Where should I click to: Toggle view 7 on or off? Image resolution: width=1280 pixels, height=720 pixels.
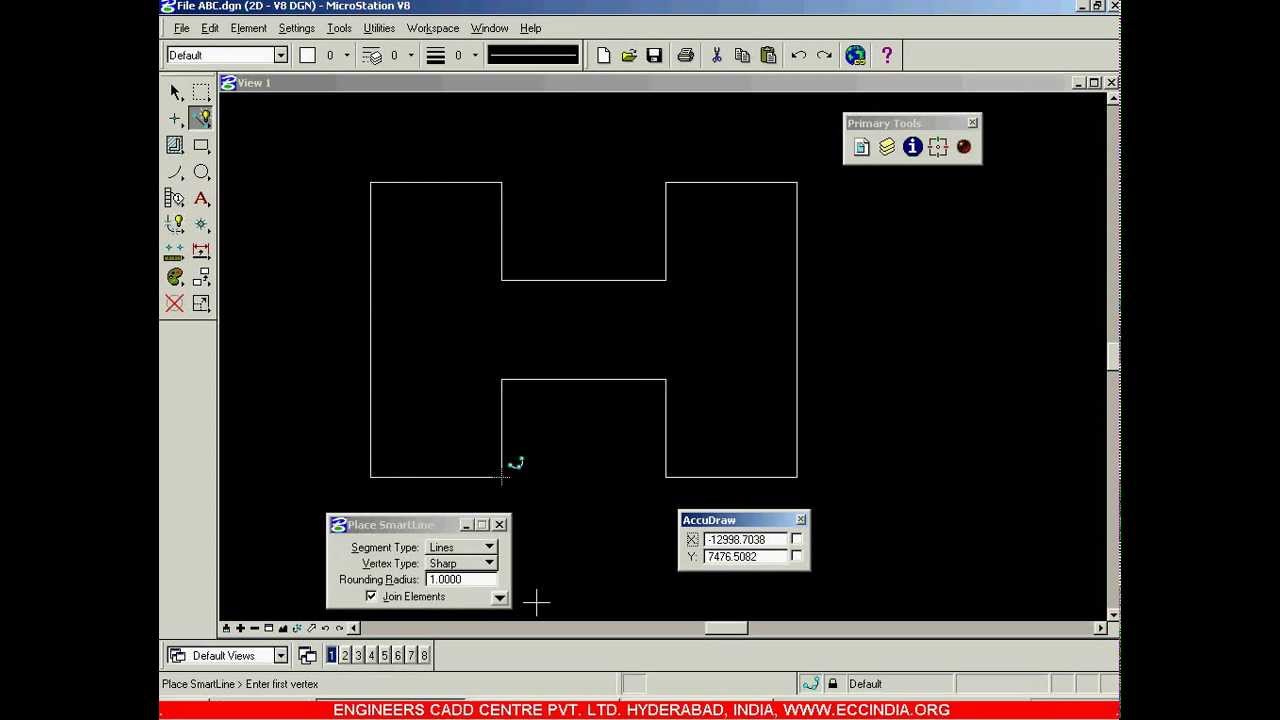tap(411, 656)
